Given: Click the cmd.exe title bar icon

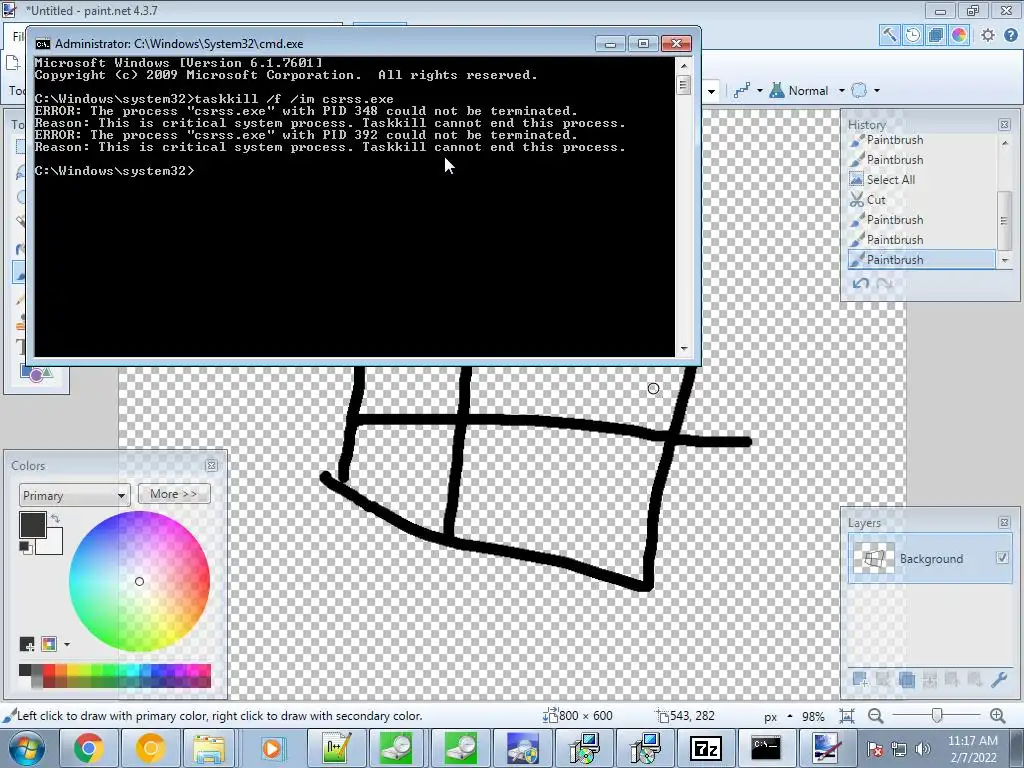Looking at the screenshot, I should (x=43, y=44).
